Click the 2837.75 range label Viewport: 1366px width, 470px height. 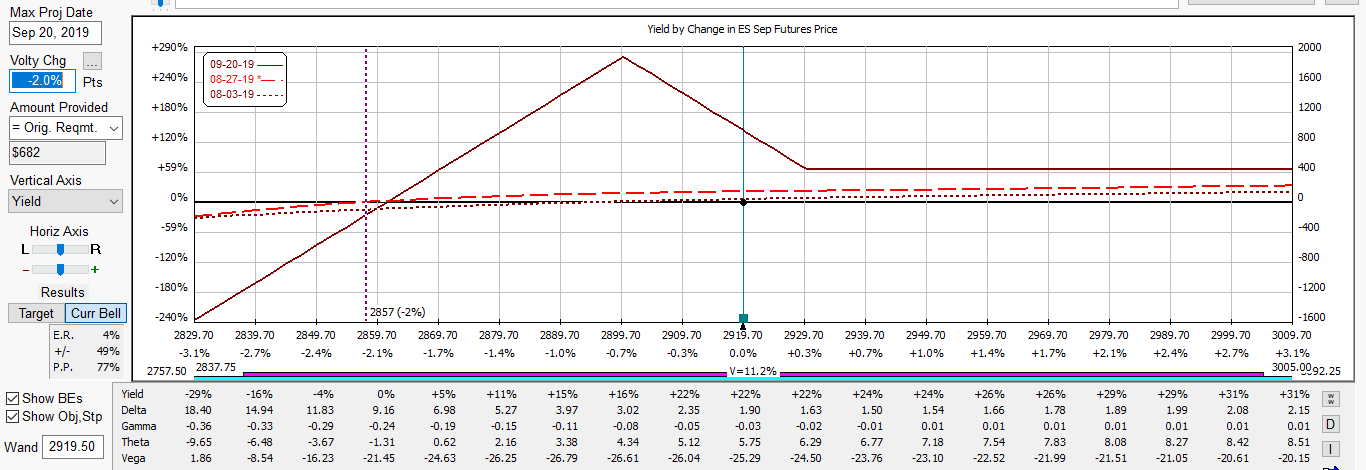tap(216, 367)
